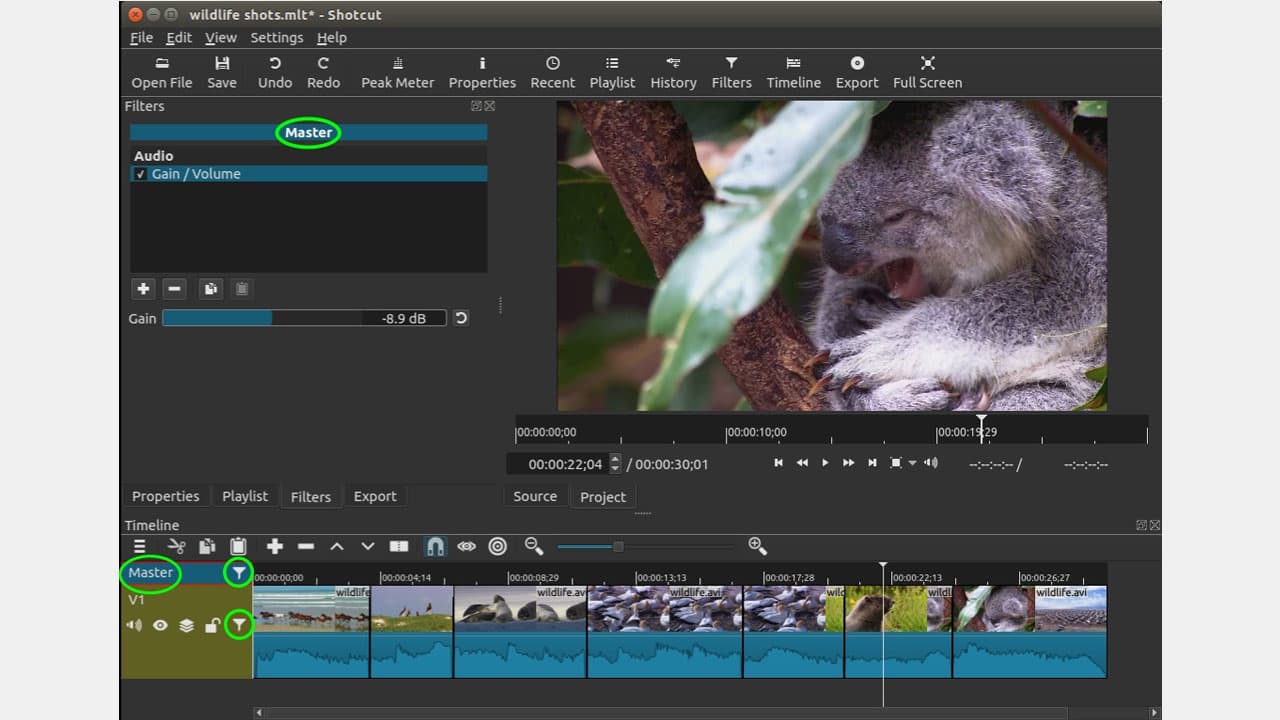Click the timeline zoom slider
Image resolution: width=1280 pixels, height=720 pixels.
[618, 546]
